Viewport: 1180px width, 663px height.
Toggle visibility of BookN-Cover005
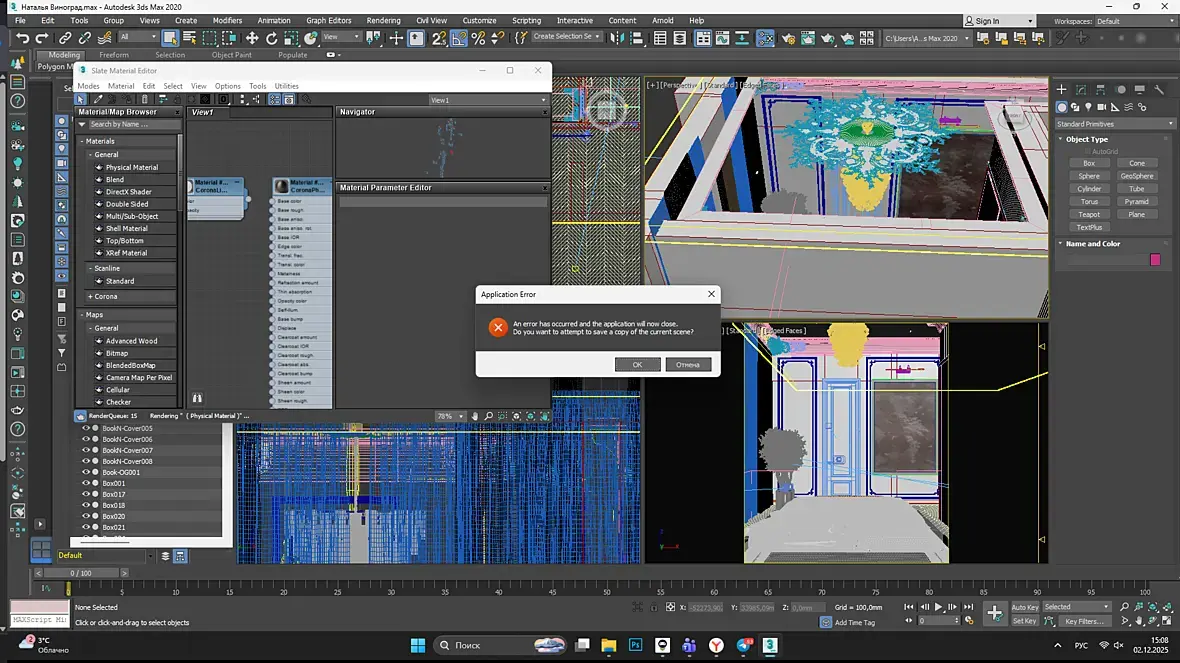pyautogui.click(x=86, y=428)
